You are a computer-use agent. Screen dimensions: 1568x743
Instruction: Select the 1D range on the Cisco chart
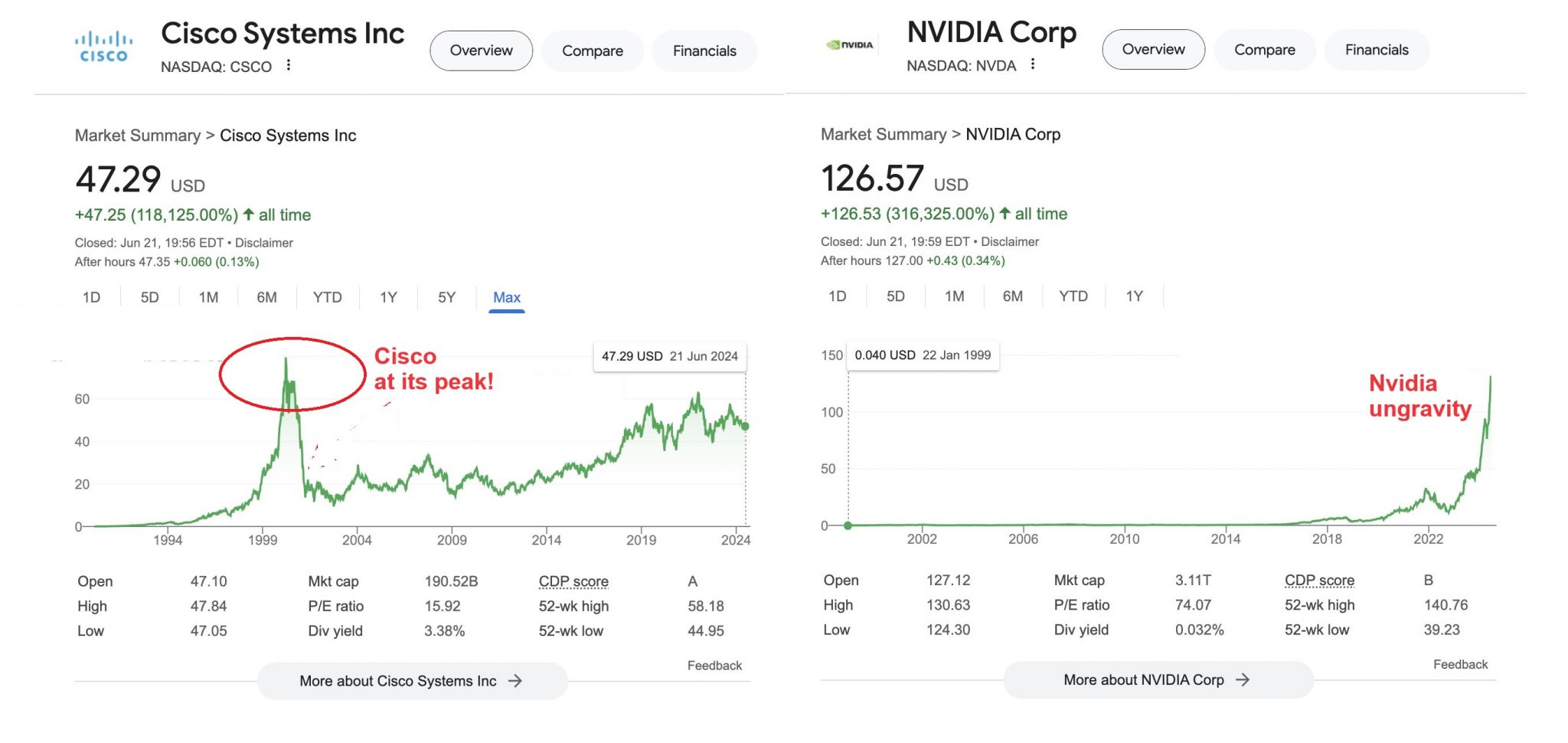pos(91,297)
